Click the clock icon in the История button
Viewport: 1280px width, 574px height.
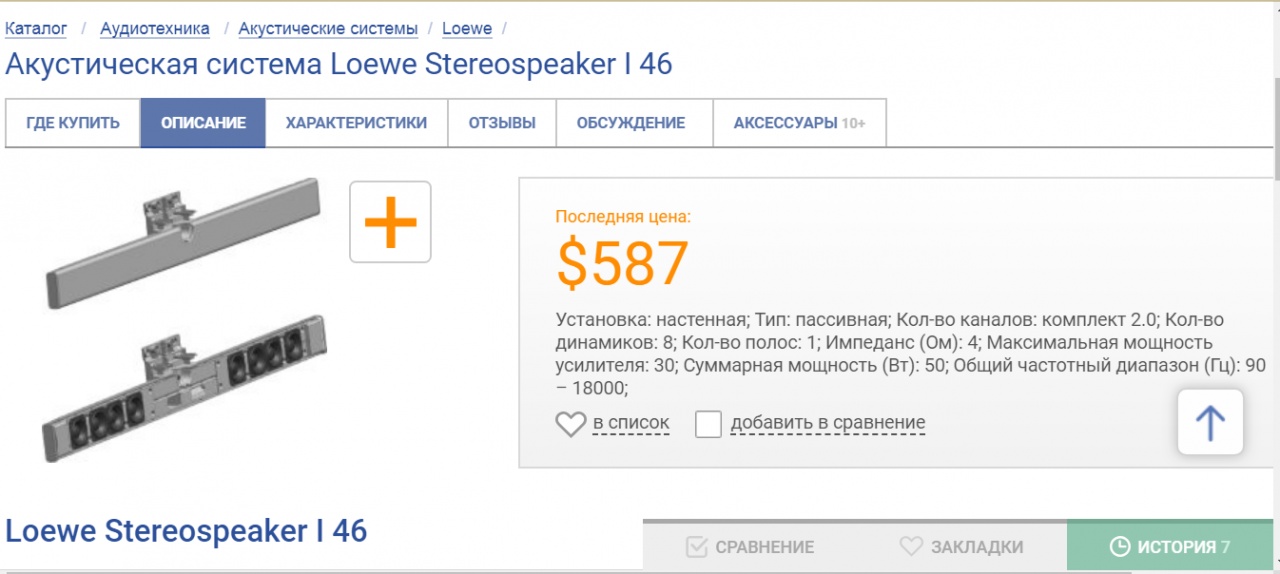tap(1120, 547)
